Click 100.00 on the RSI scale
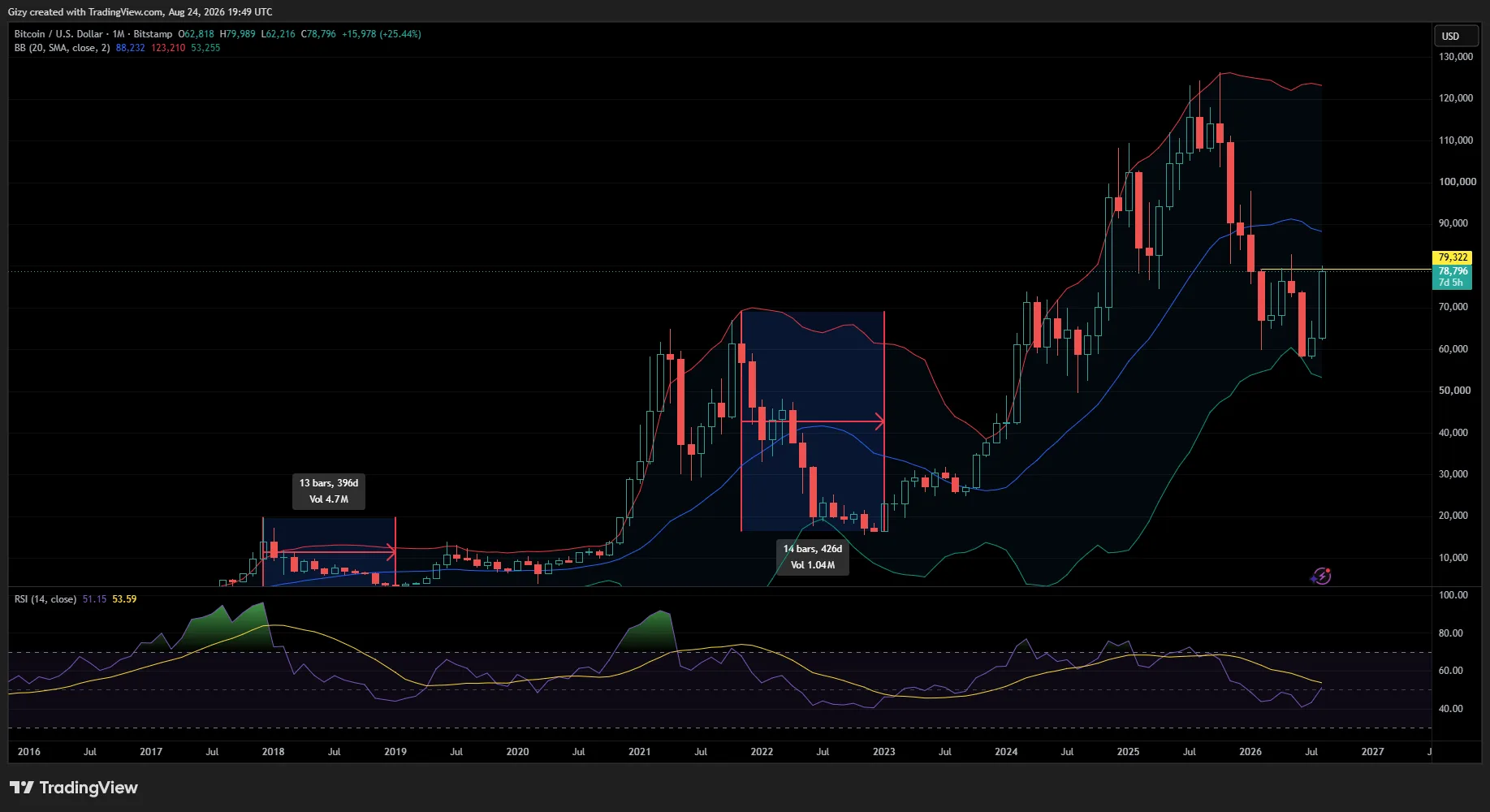The width and height of the screenshot is (1490, 812). click(x=1453, y=595)
